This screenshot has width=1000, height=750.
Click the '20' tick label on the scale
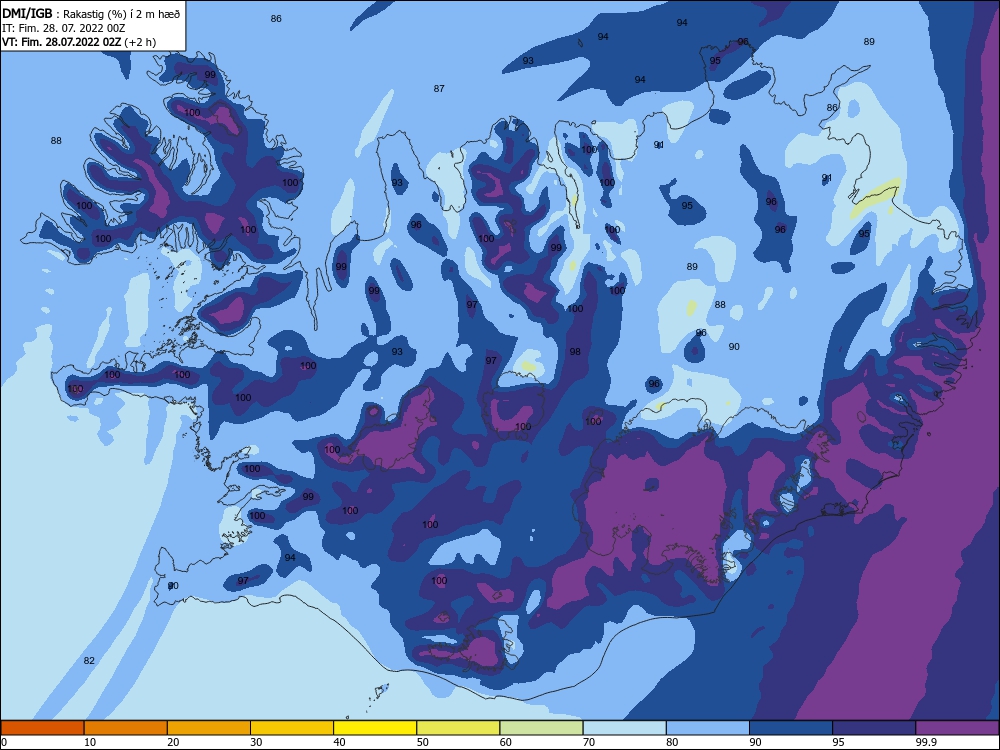coord(173,742)
